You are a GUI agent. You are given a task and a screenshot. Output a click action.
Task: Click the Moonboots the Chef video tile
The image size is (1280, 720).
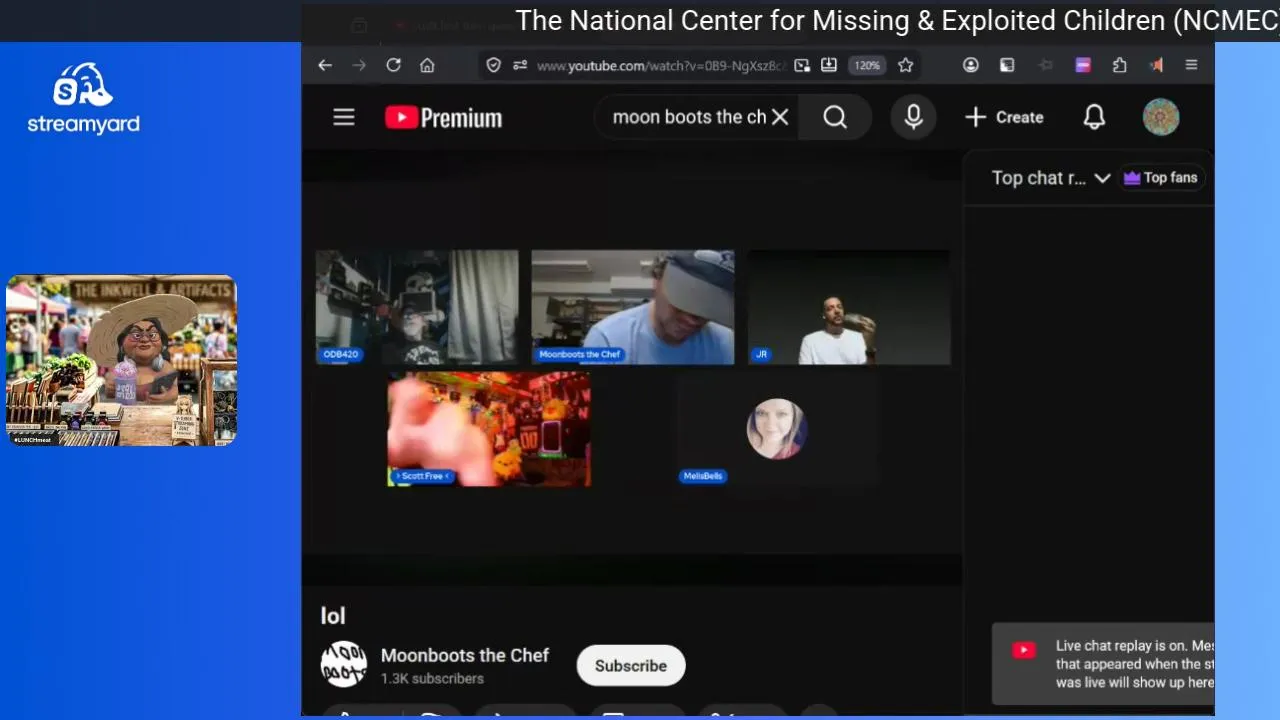click(633, 307)
